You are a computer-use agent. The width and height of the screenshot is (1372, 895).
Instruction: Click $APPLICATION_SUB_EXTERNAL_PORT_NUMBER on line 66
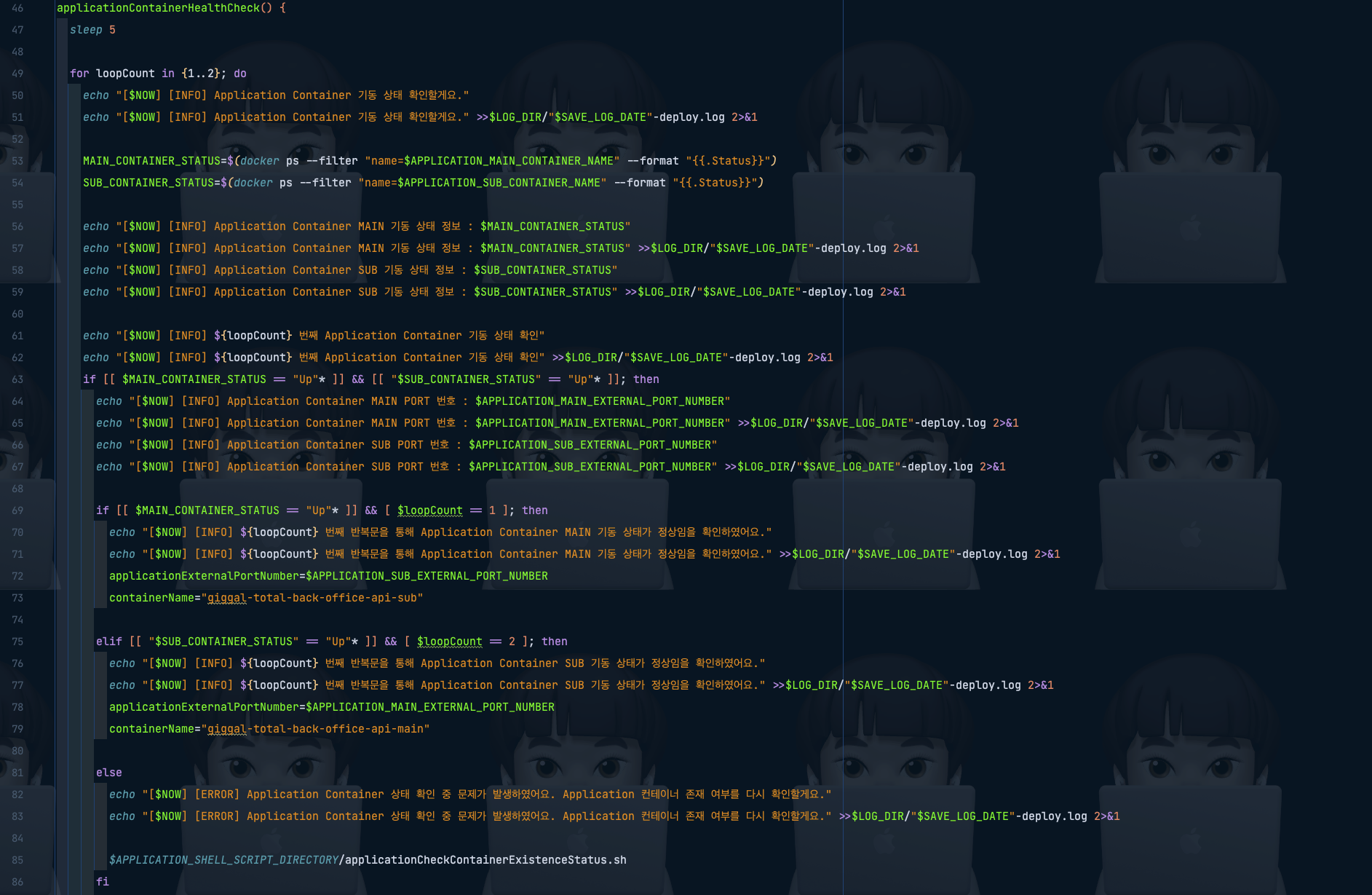(590, 445)
